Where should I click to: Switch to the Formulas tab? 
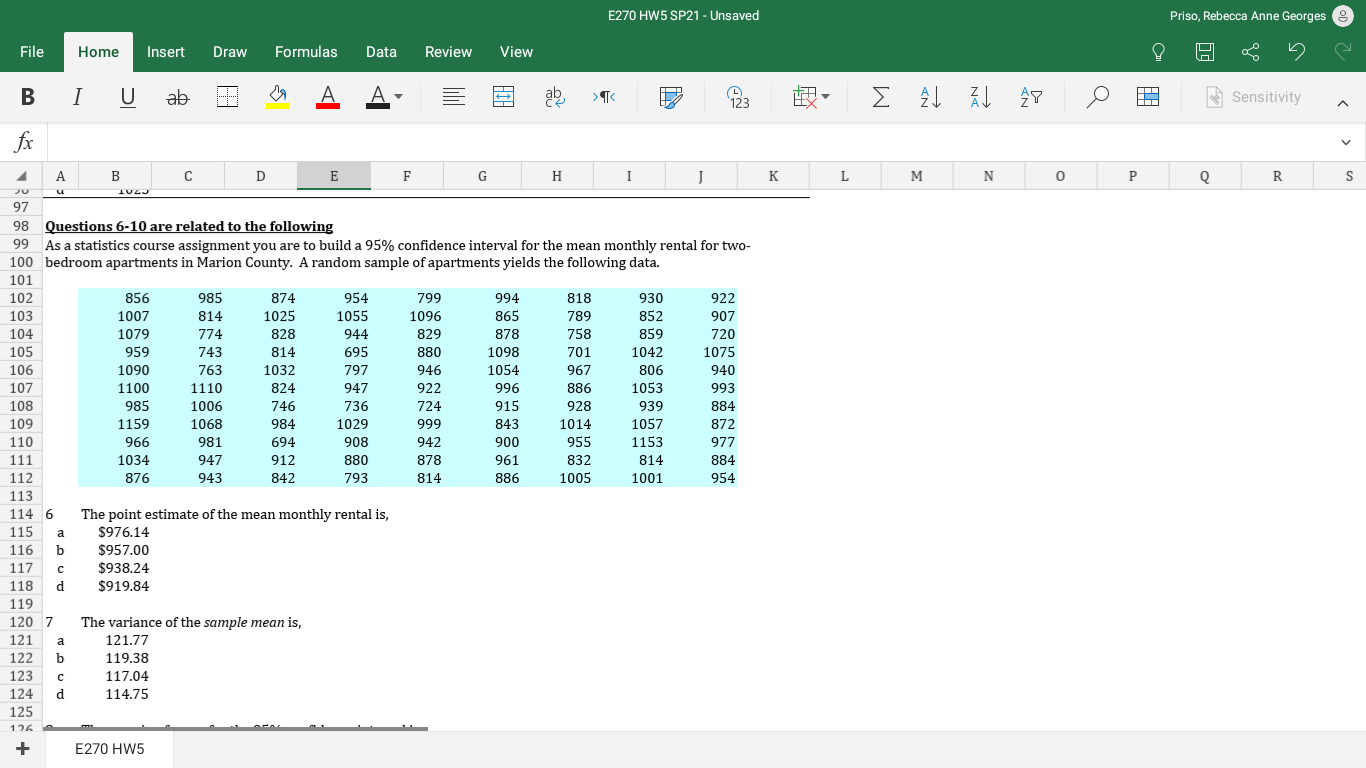coord(306,52)
